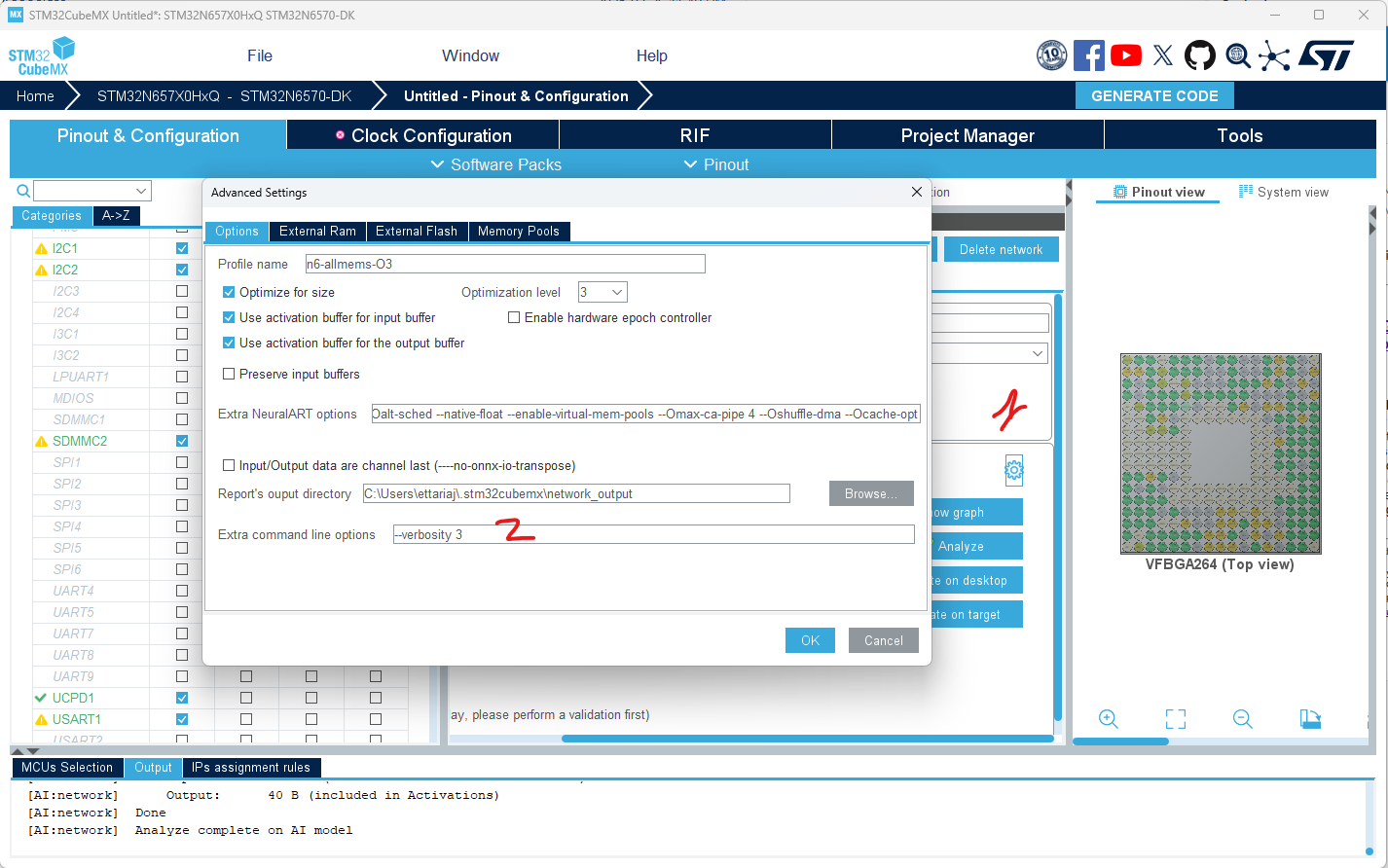This screenshot has width=1388, height=868.
Task: Switch to the External Flash tab
Action: pos(417,231)
